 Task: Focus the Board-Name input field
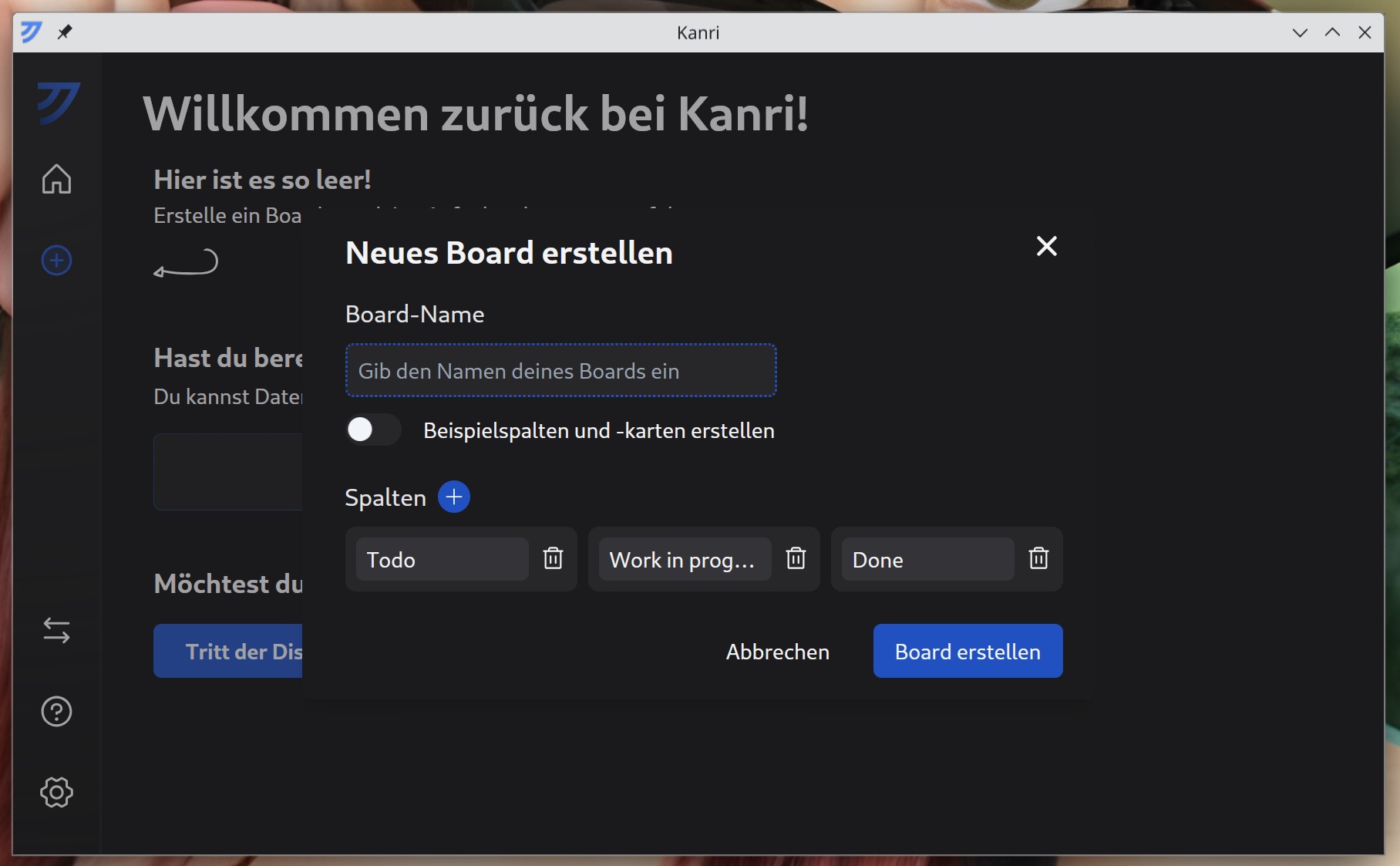point(560,370)
